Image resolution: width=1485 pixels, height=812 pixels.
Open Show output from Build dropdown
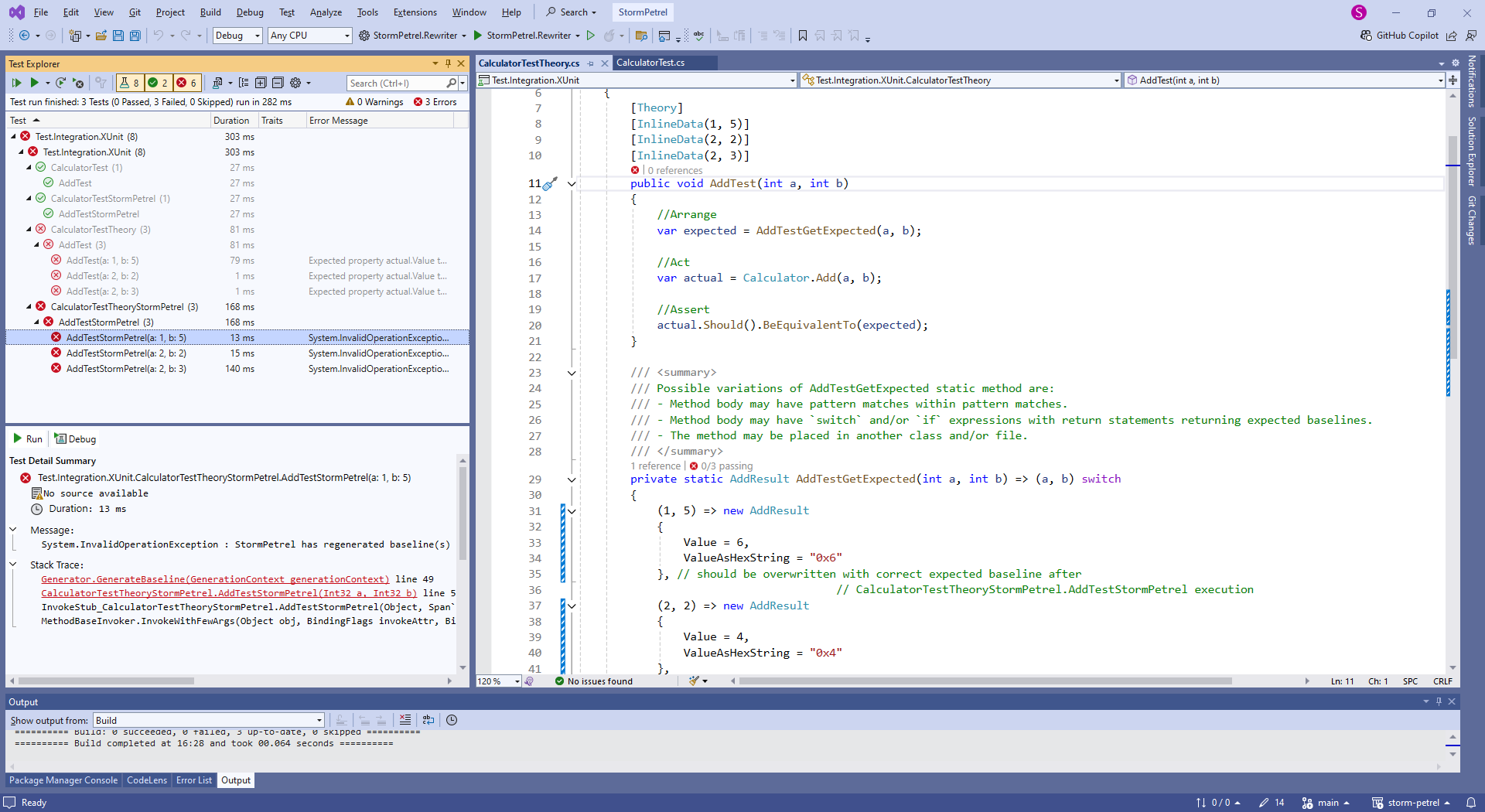(209, 720)
